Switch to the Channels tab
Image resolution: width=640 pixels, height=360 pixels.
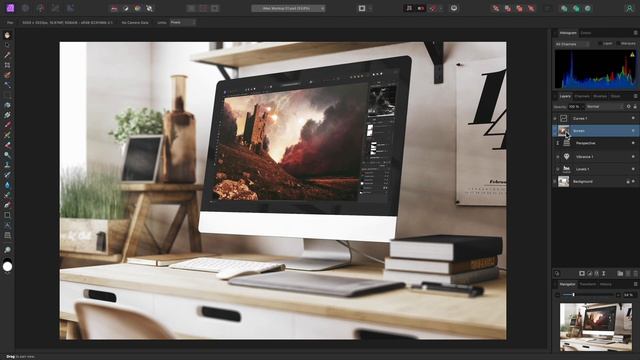click(582, 96)
